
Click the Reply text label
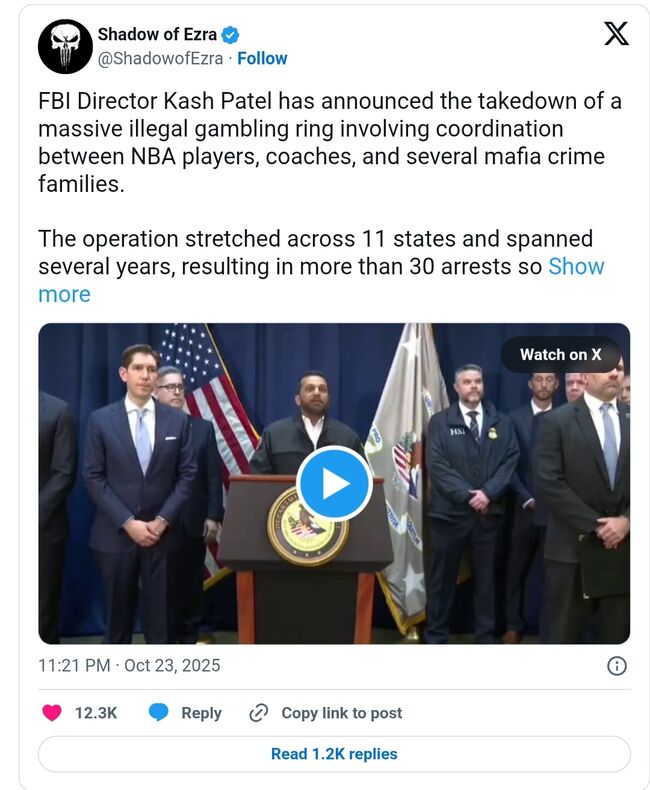pyautogui.click(x=201, y=713)
